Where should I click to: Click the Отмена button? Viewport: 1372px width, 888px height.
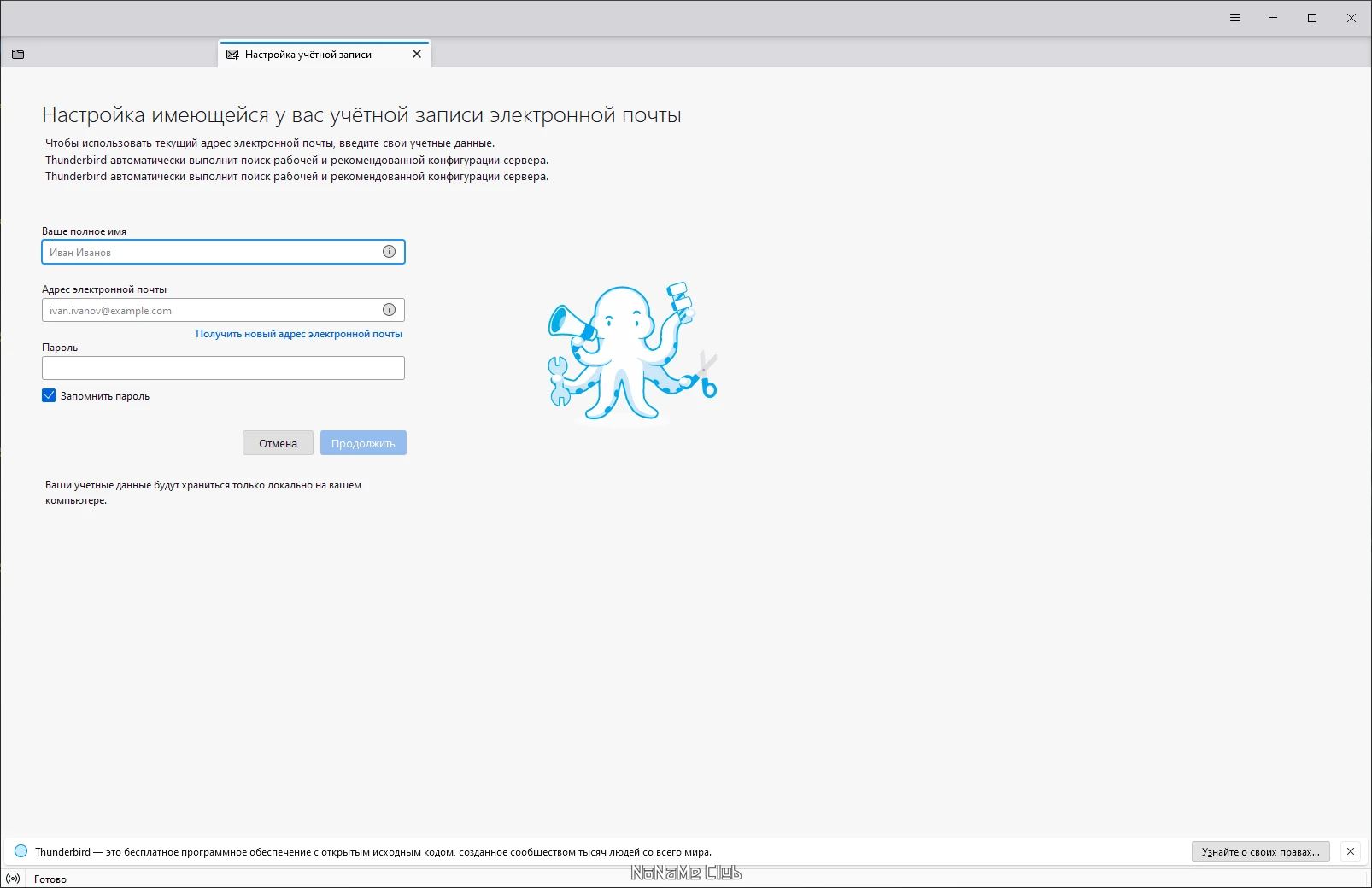278,443
